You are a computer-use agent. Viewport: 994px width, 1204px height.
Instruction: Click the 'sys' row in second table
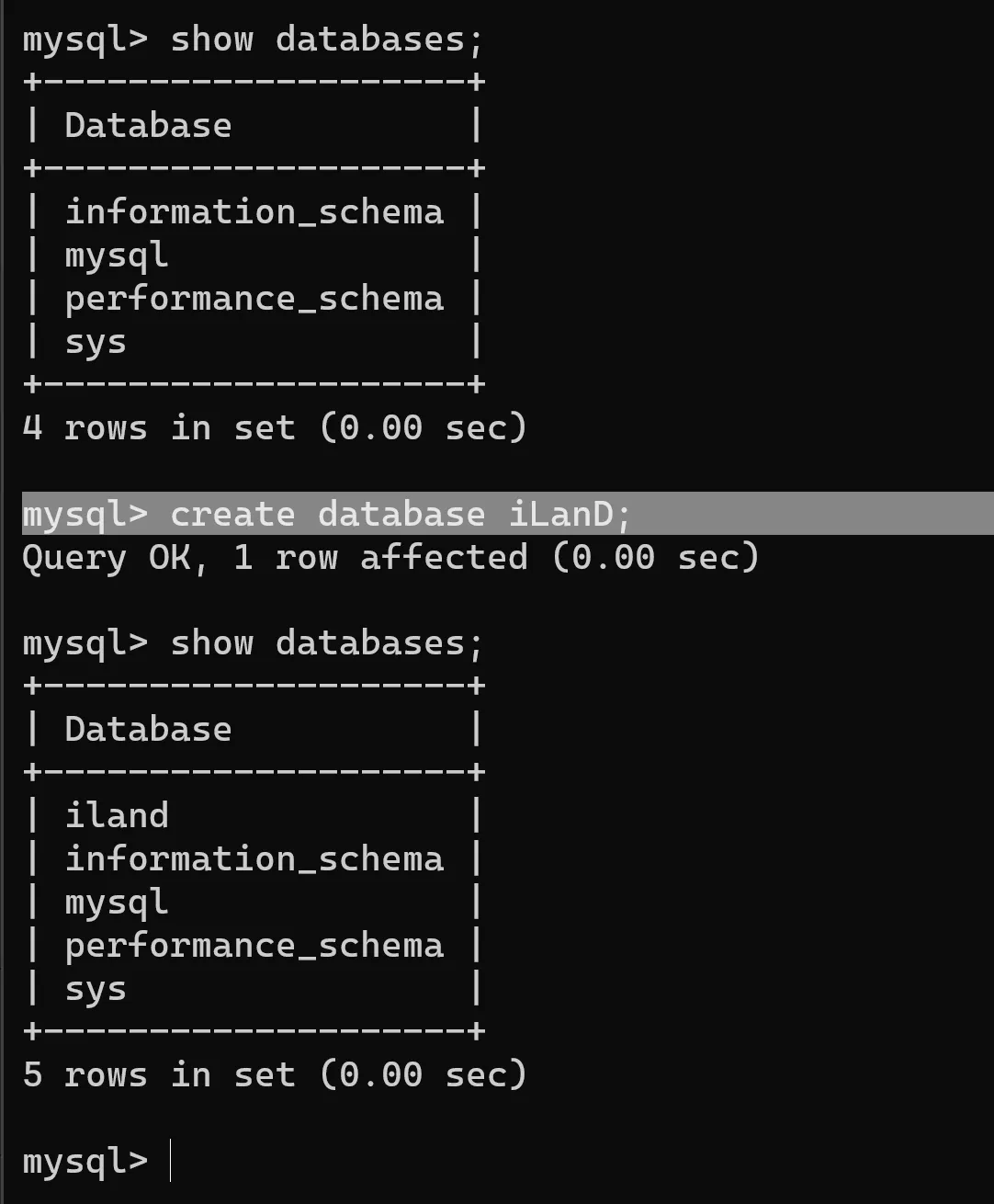96,989
